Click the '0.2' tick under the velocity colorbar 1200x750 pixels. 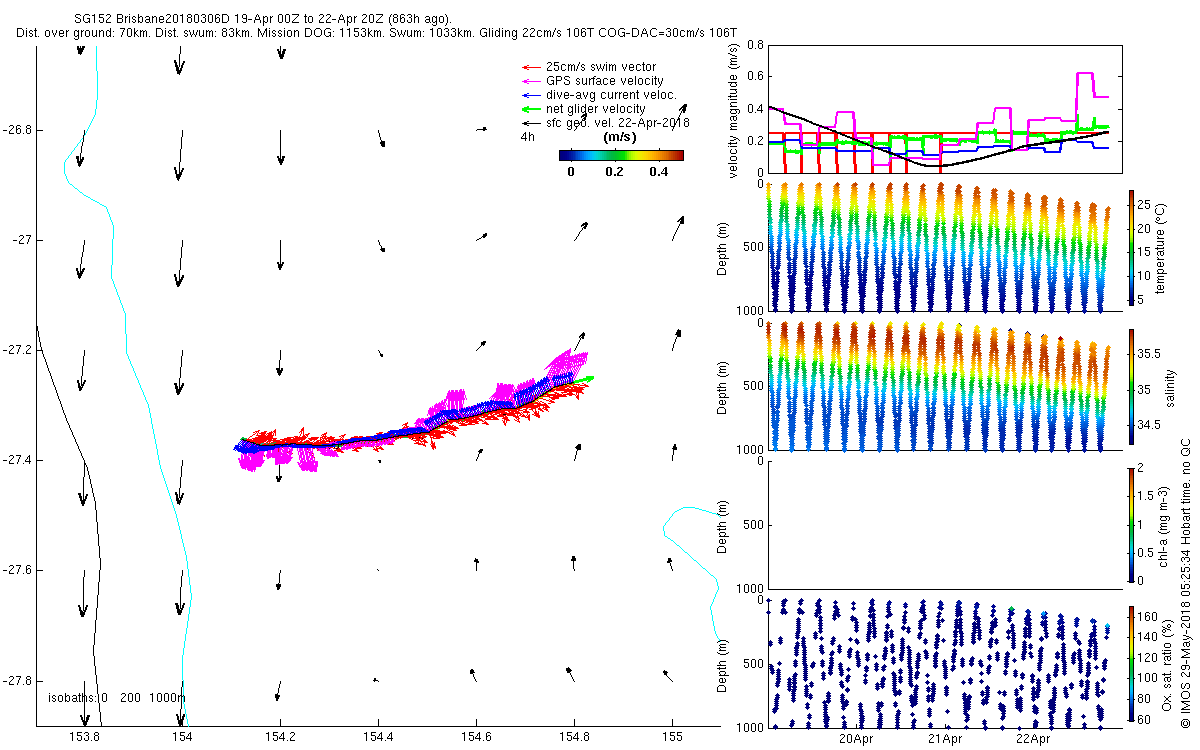pos(614,171)
